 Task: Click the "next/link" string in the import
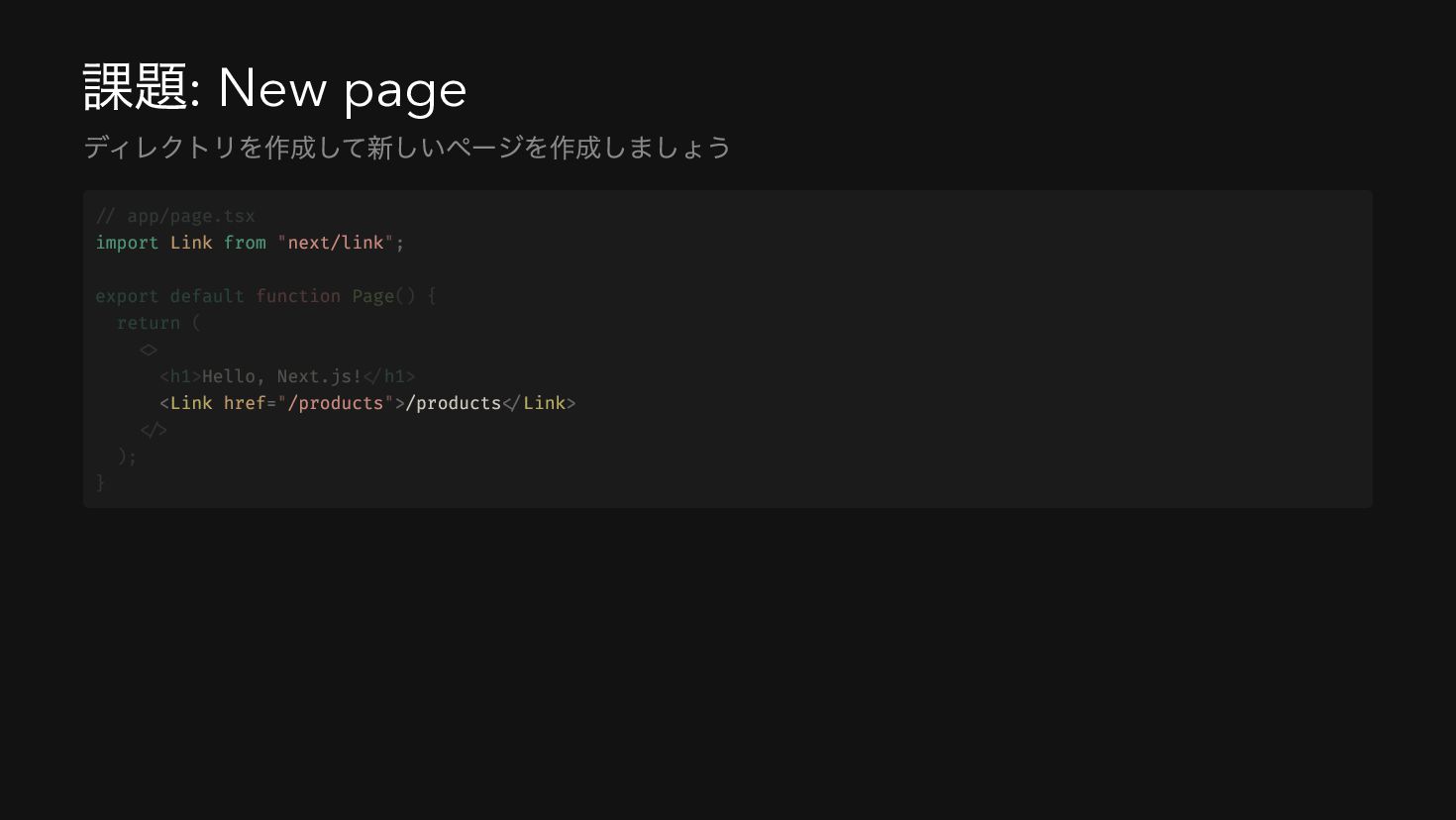click(x=336, y=243)
